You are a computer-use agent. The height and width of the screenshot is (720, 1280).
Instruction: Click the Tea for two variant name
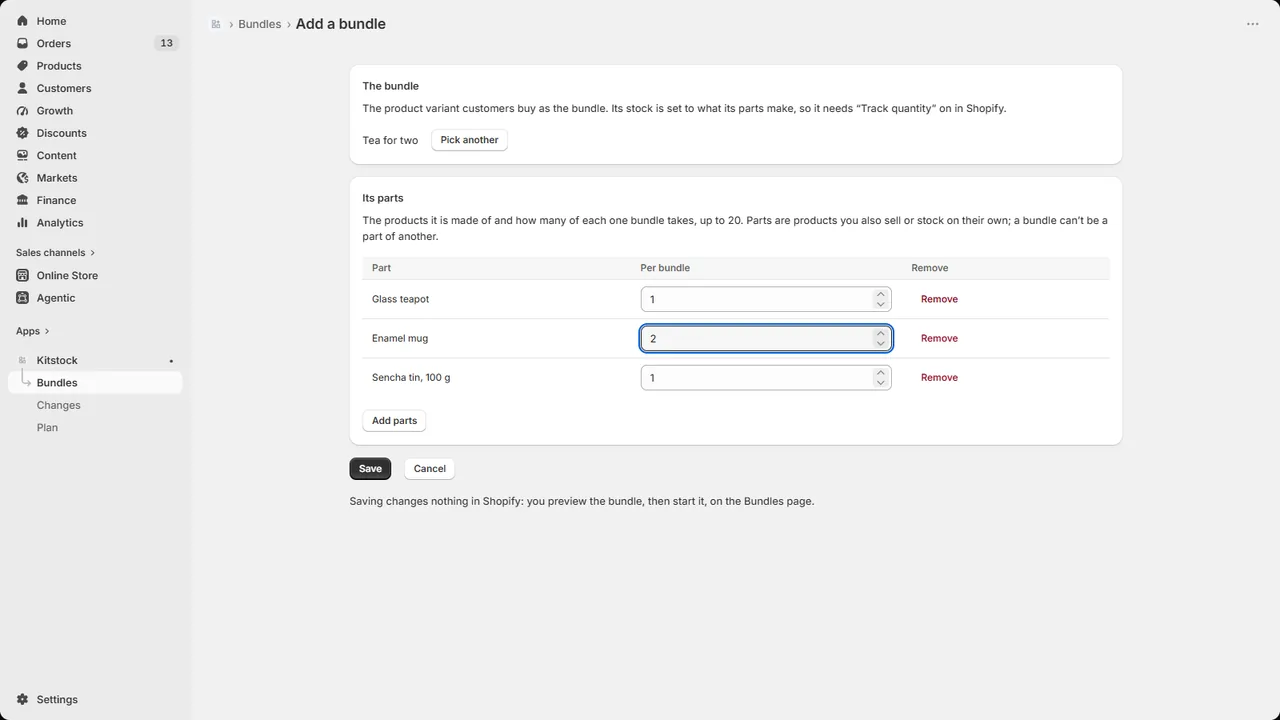tap(390, 140)
